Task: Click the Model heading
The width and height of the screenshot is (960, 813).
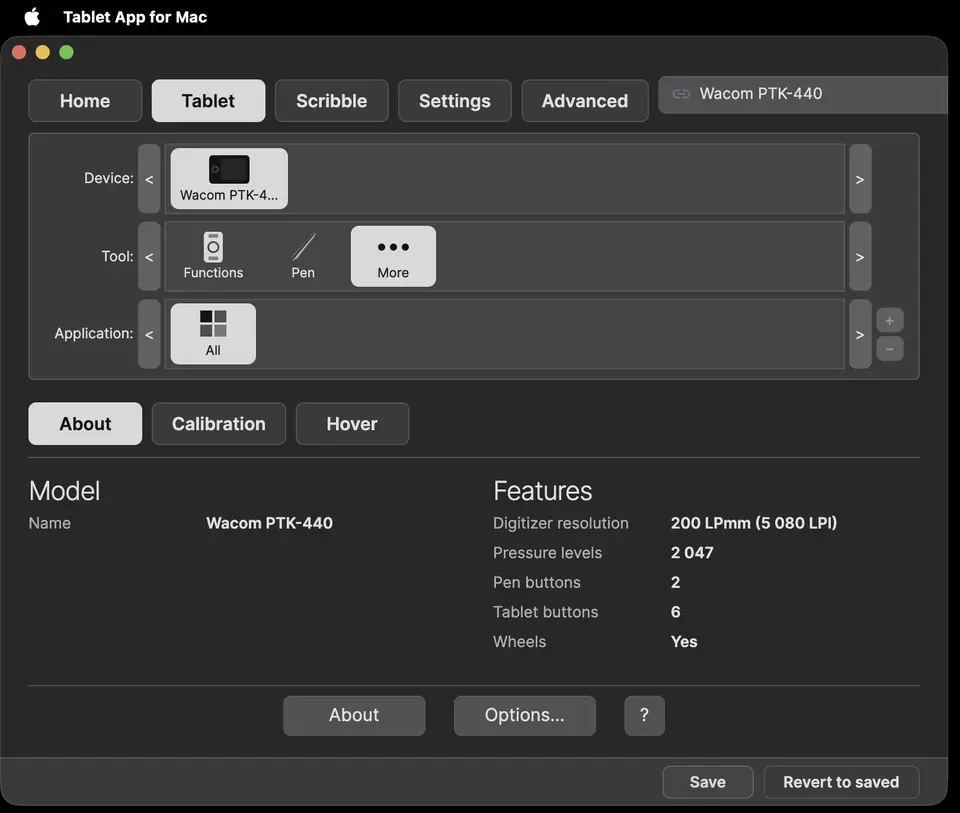Action: 64,491
